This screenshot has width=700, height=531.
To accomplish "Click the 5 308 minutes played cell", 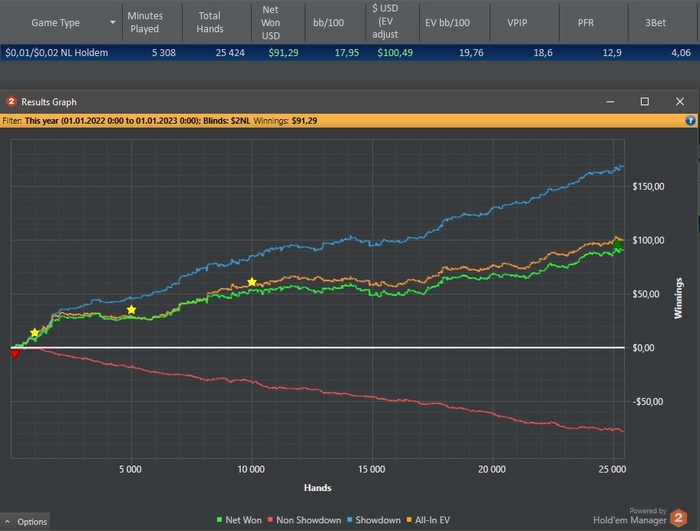I will 163,53.
